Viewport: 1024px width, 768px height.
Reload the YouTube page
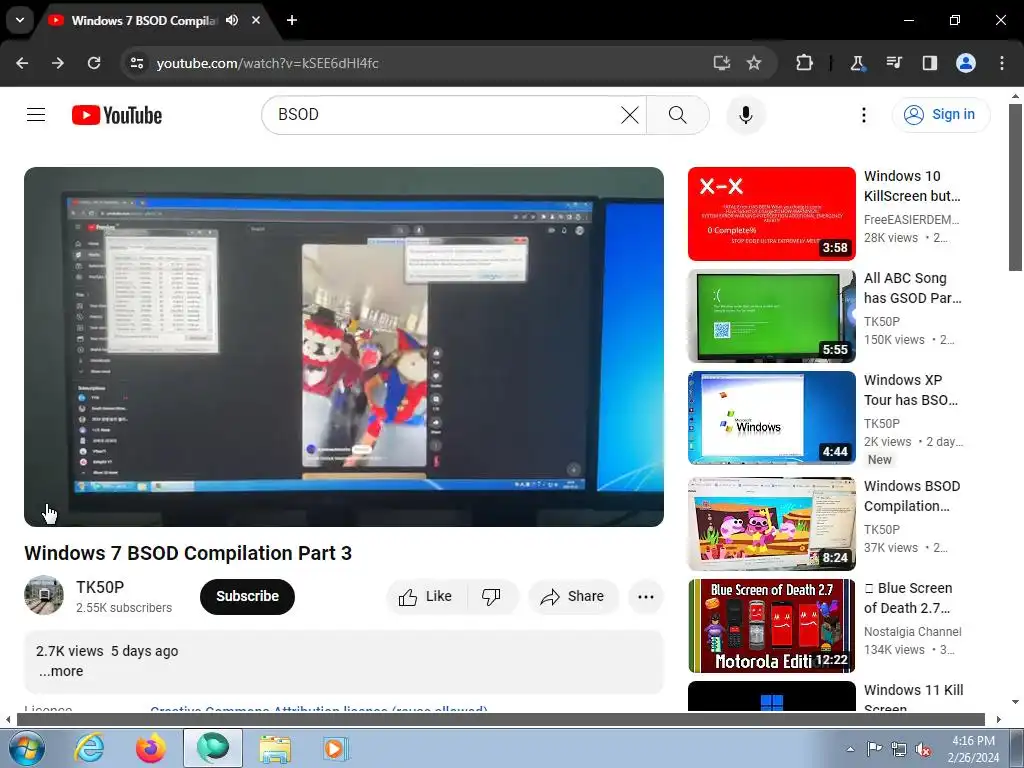[94, 63]
